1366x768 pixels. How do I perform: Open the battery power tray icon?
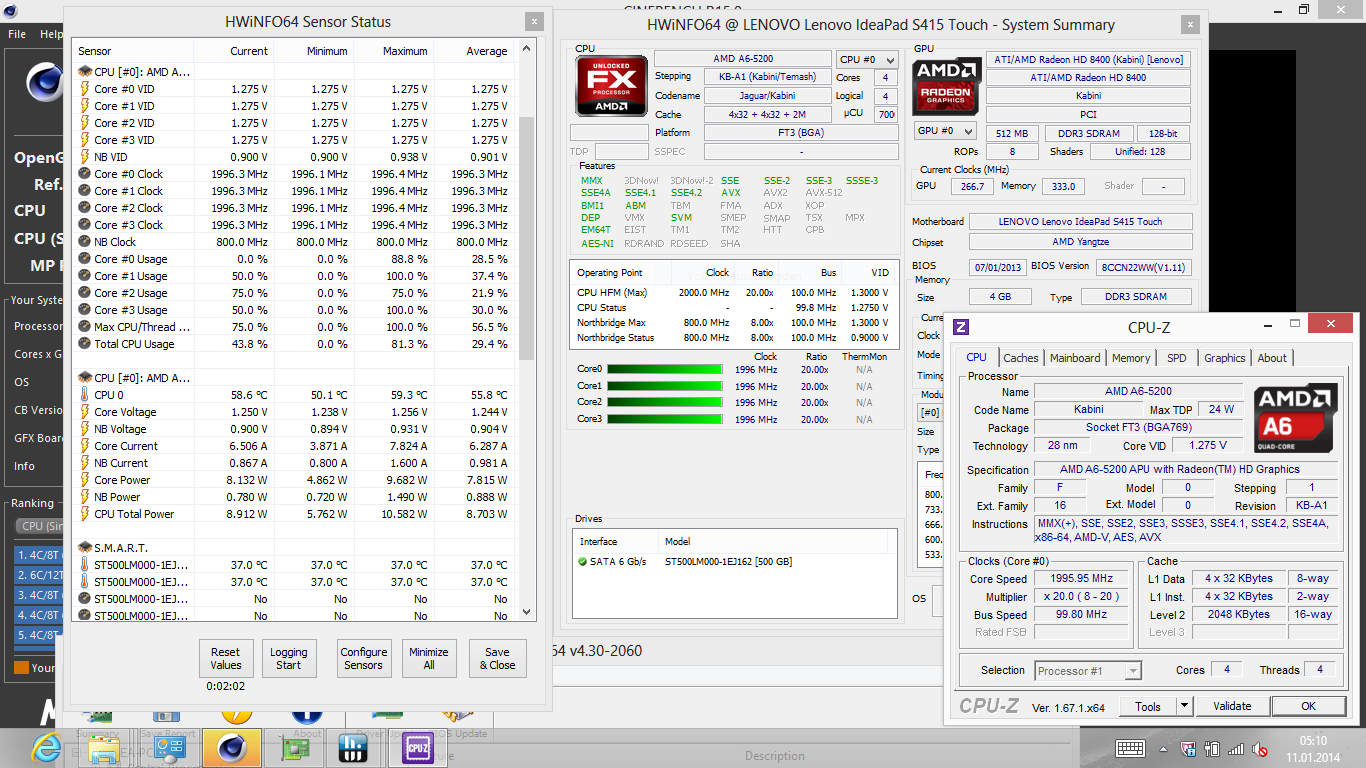(1212, 748)
